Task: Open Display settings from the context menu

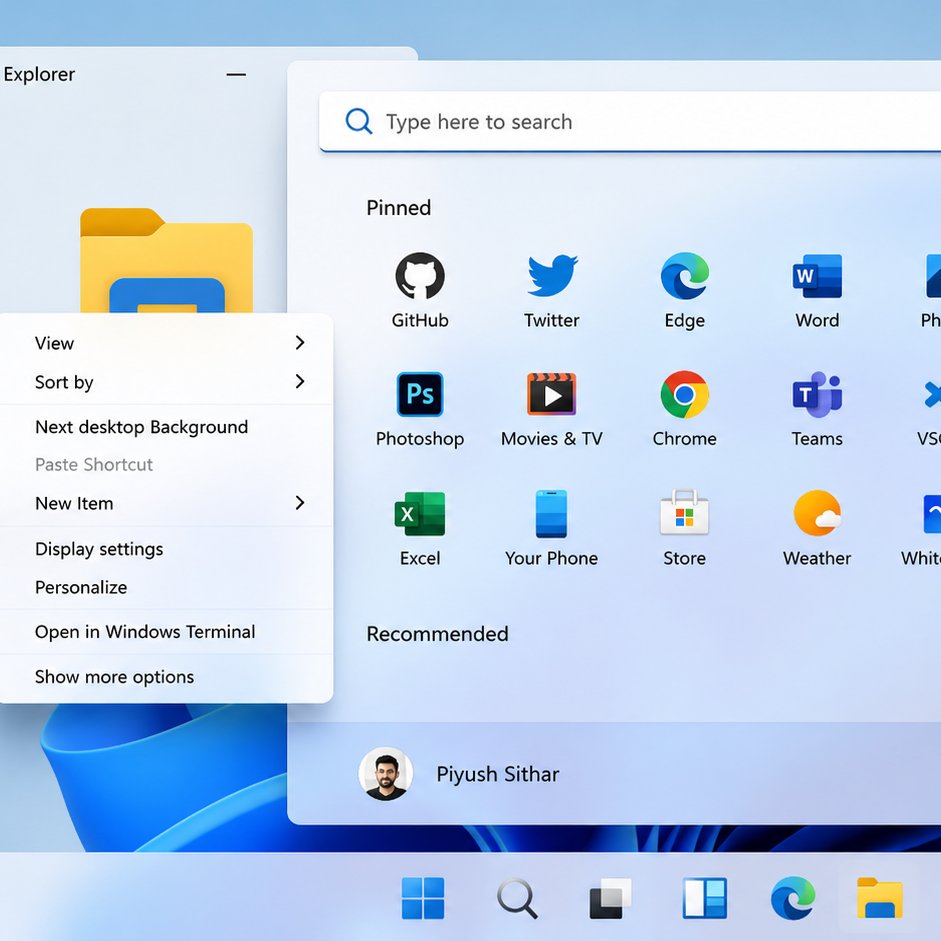Action: tap(166, 549)
